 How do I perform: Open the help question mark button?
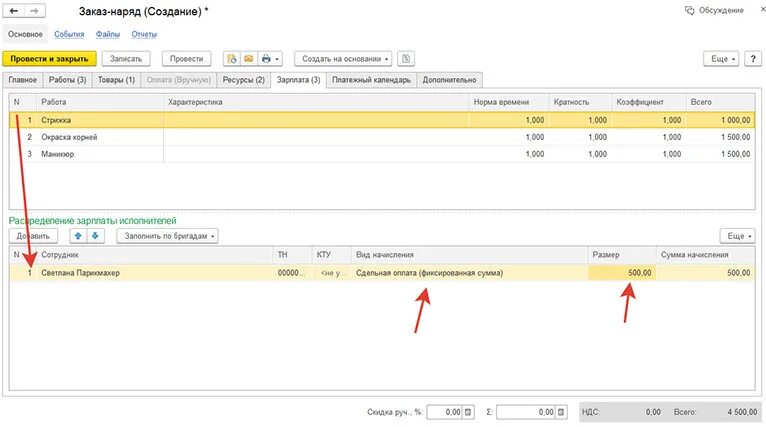coord(753,59)
